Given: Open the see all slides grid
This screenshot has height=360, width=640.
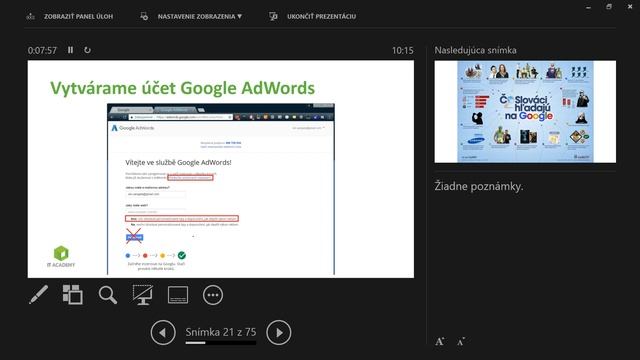Looking at the screenshot, I should [x=73, y=294].
